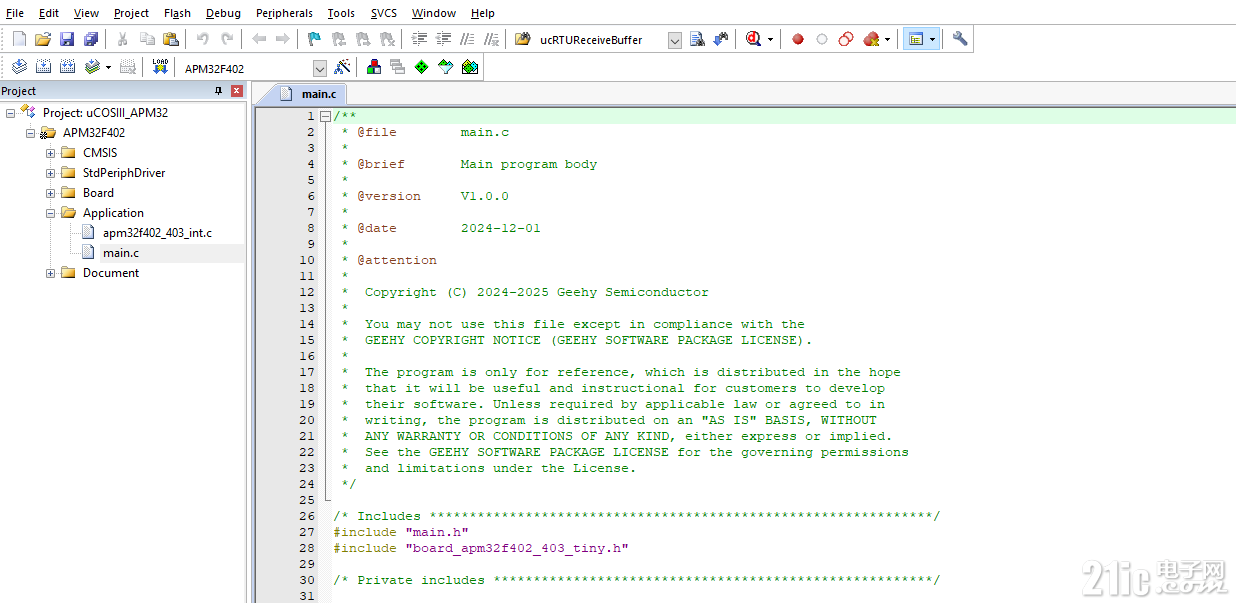Comment the selection using the toolbar icon
This screenshot has height=603, width=1236.
pos(467,39)
